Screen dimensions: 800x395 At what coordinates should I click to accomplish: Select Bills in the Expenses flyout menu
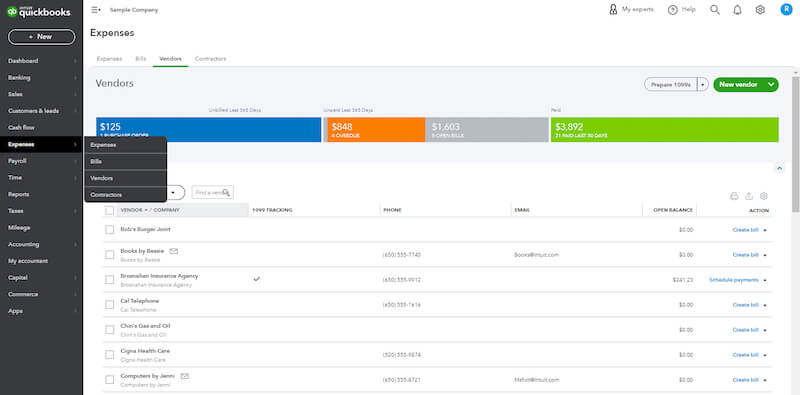tap(126, 161)
